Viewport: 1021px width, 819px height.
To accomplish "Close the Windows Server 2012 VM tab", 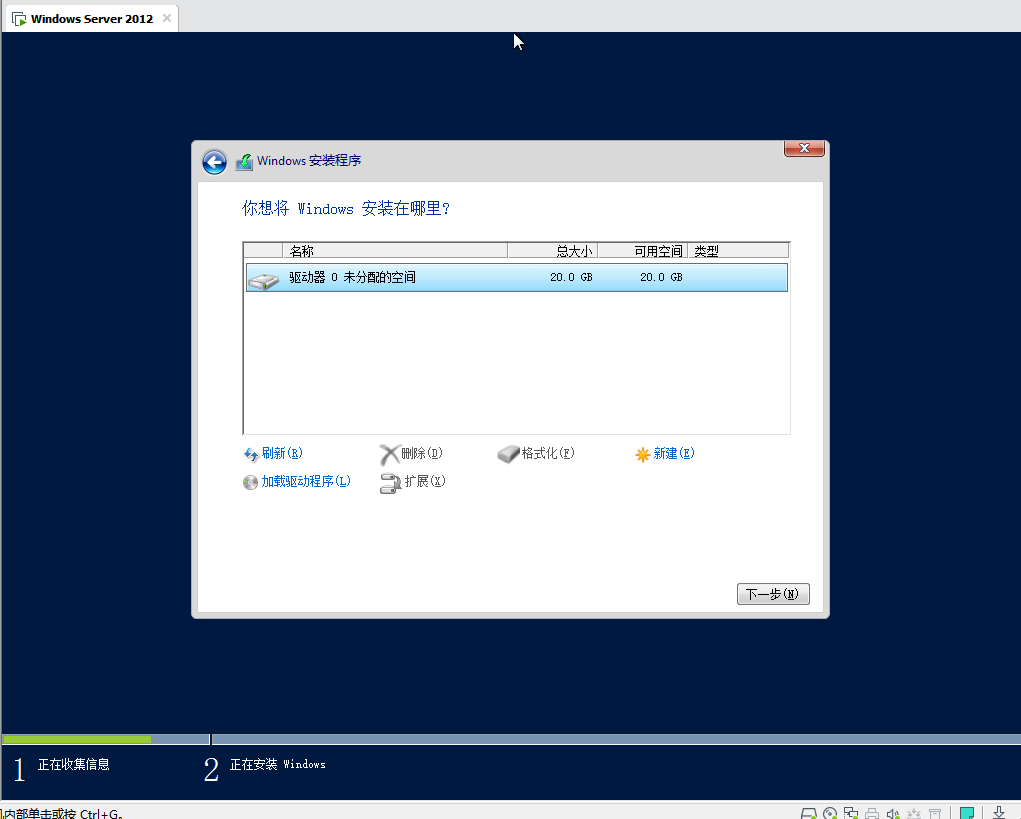I will (x=166, y=19).
